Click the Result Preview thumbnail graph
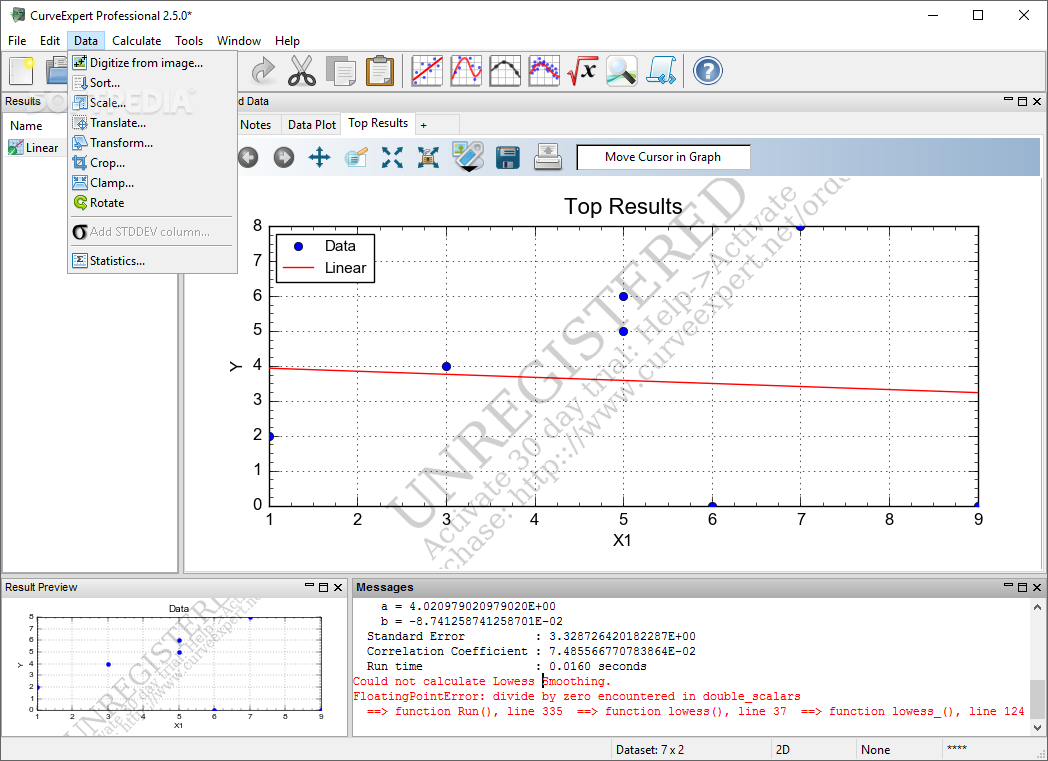The image size is (1048, 761). point(175,667)
